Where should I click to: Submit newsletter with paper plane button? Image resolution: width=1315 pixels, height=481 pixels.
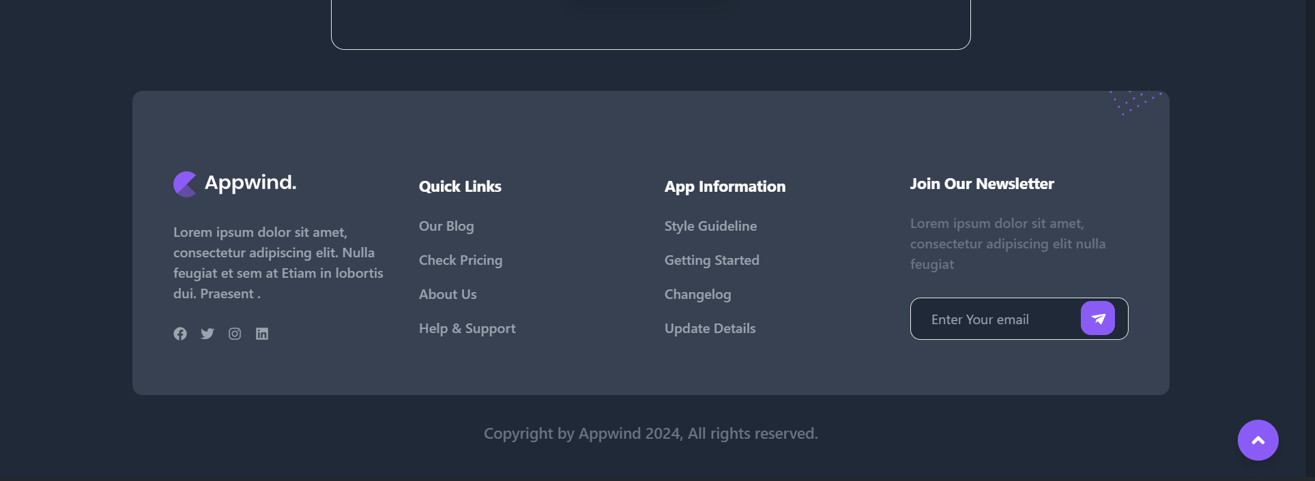(1097, 318)
